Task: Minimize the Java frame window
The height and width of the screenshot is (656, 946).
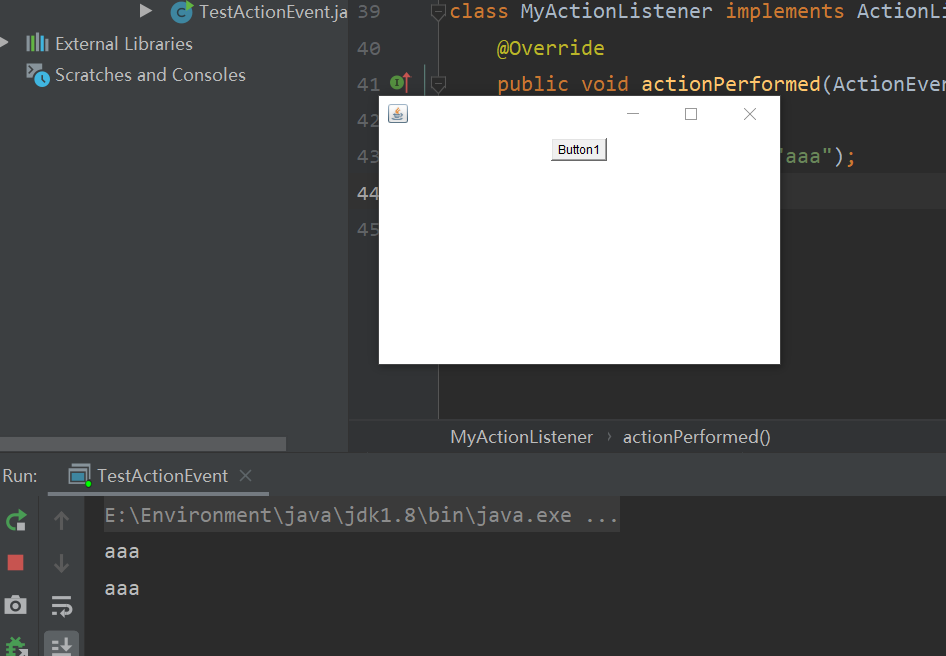Action: point(633,113)
